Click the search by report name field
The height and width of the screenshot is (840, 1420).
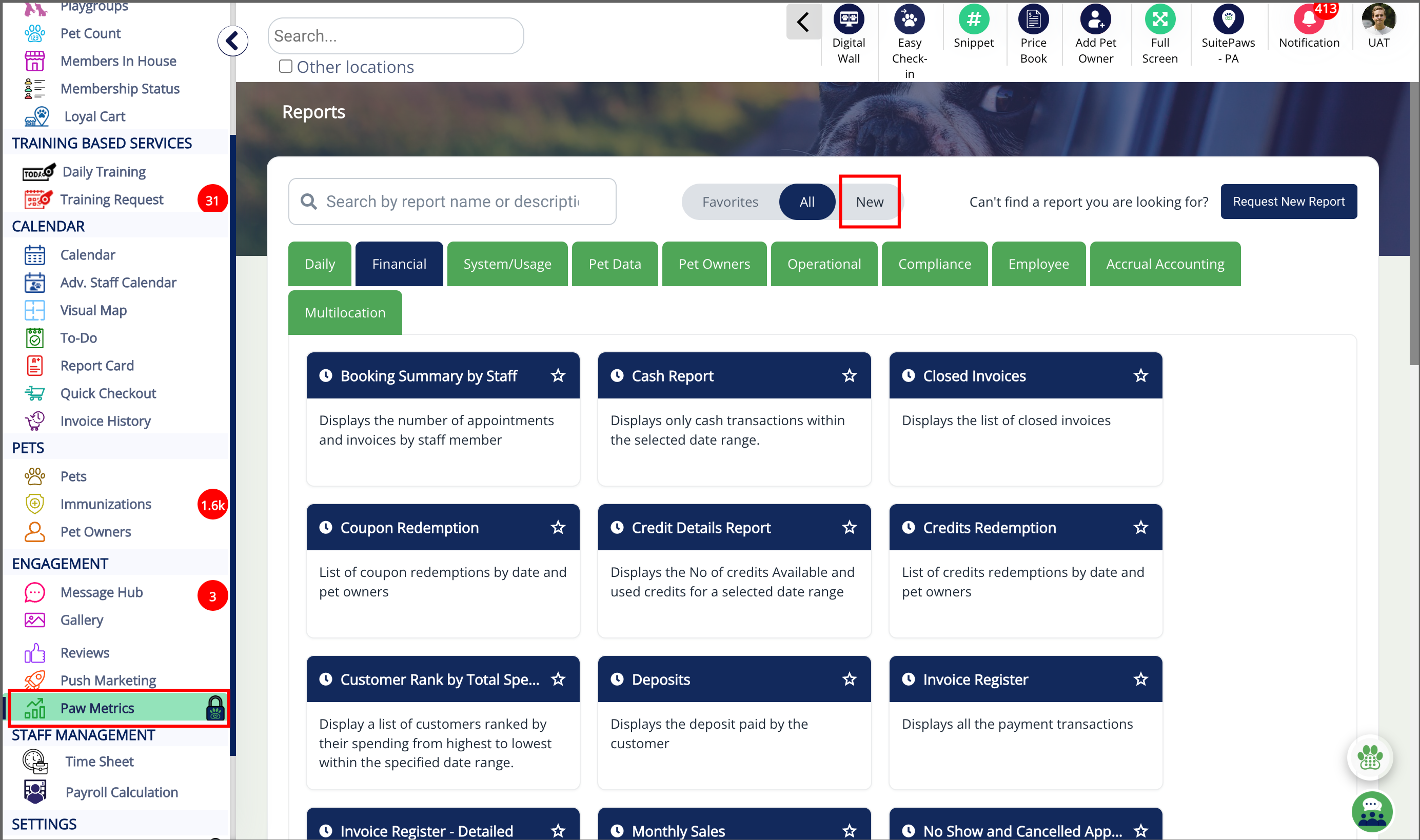coord(452,202)
